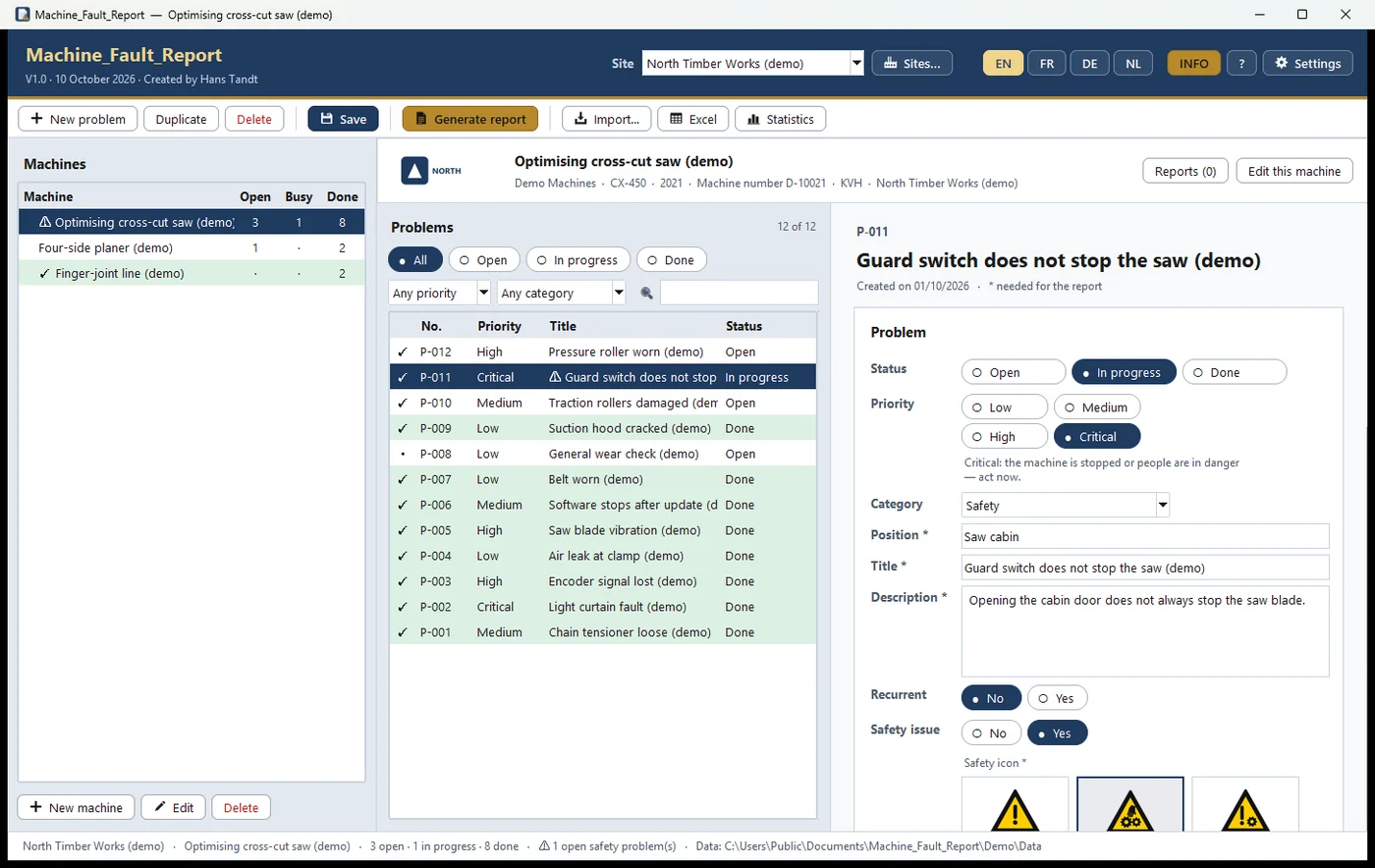The height and width of the screenshot is (868, 1375).
Task: Open the Category dropdown set to Safety
Action: click(x=1066, y=505)
